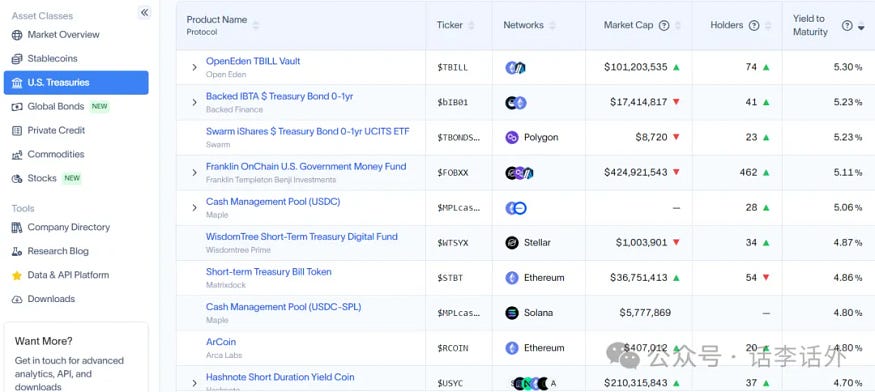The height and width of the screenshot is (392, 875).
Task: Click the Market Cap help question icon
Action: [x=664, y=25]
